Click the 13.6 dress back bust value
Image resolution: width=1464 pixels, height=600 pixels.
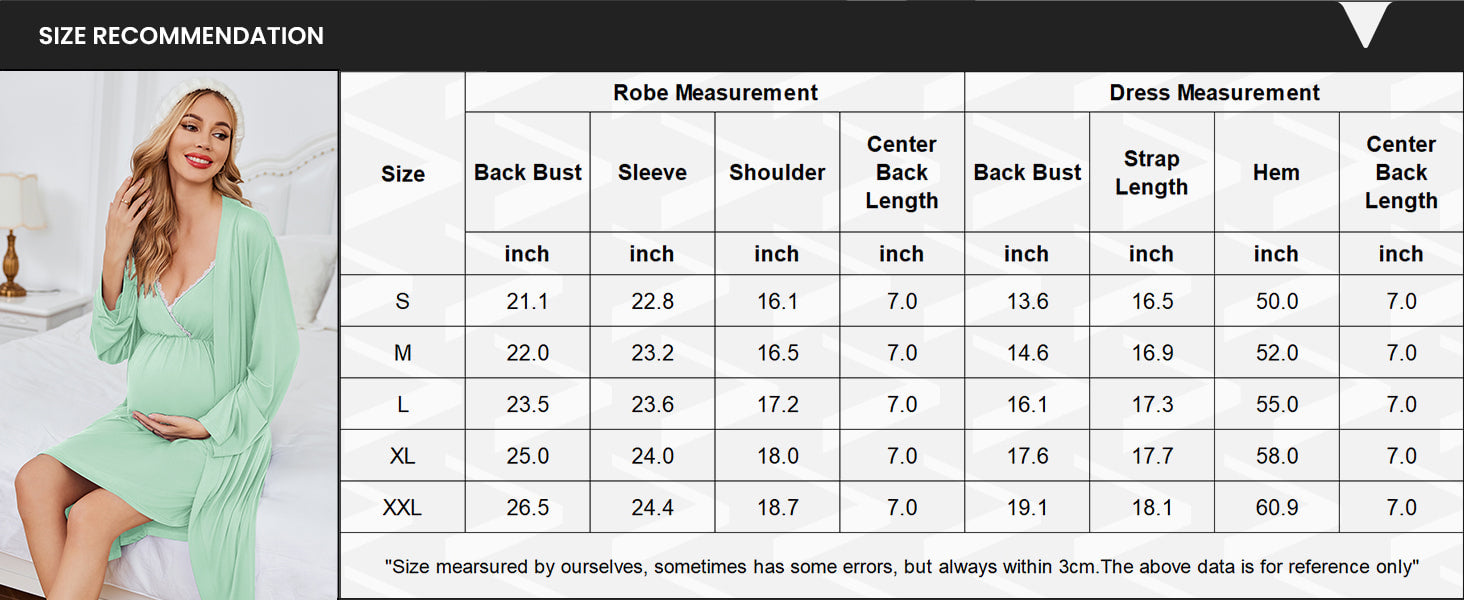1027,301
